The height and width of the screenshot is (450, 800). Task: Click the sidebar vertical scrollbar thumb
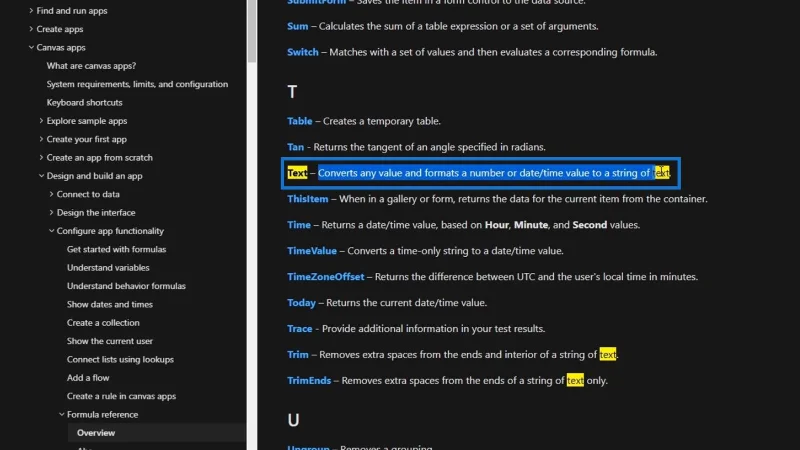(252, 31)
